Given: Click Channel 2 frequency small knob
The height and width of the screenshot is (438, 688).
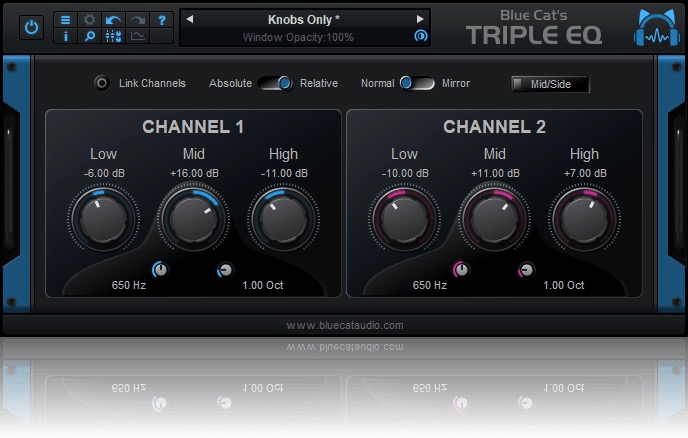Looking at the screenshot, I should tap(461, 269).
